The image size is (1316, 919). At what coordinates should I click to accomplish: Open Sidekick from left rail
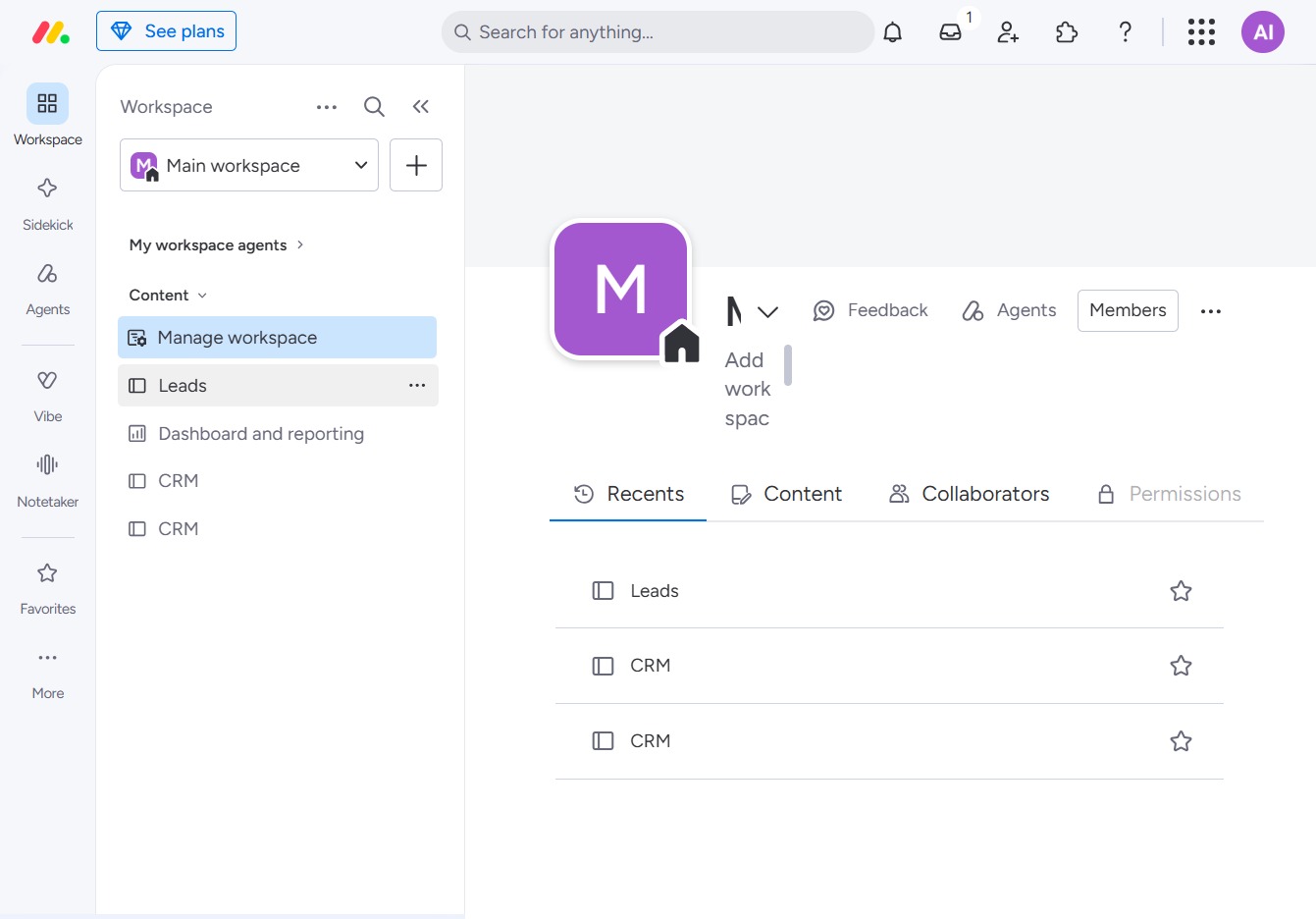point(47,203)
